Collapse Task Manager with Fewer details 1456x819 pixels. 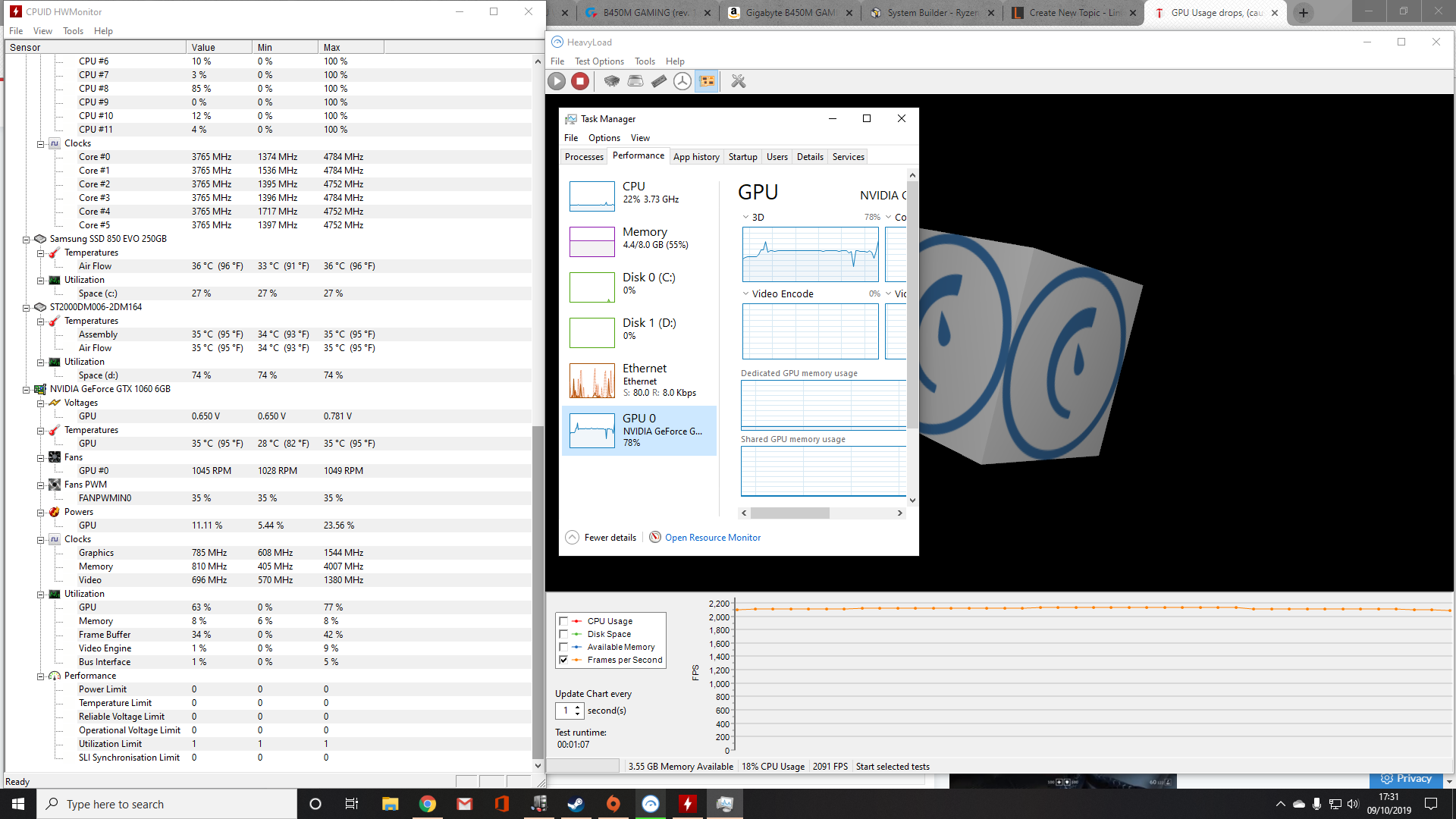coord(601,538)
